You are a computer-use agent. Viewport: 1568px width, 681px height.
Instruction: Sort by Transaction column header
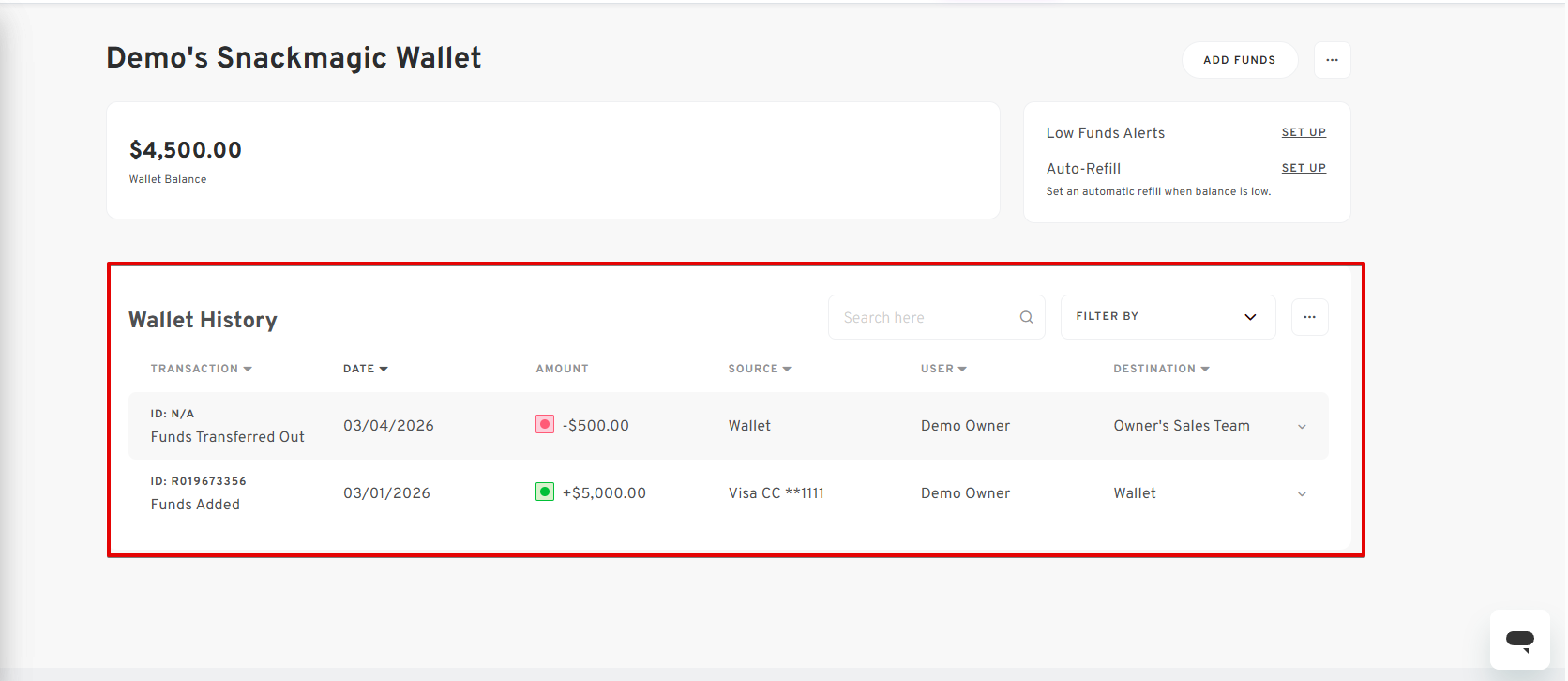[x=201, y=369]
